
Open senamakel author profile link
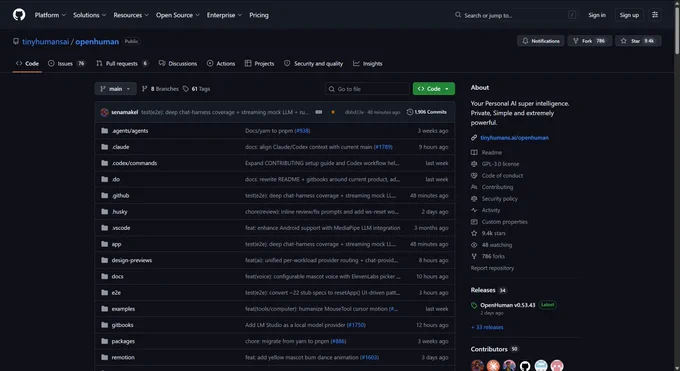(x=124, y=112)
